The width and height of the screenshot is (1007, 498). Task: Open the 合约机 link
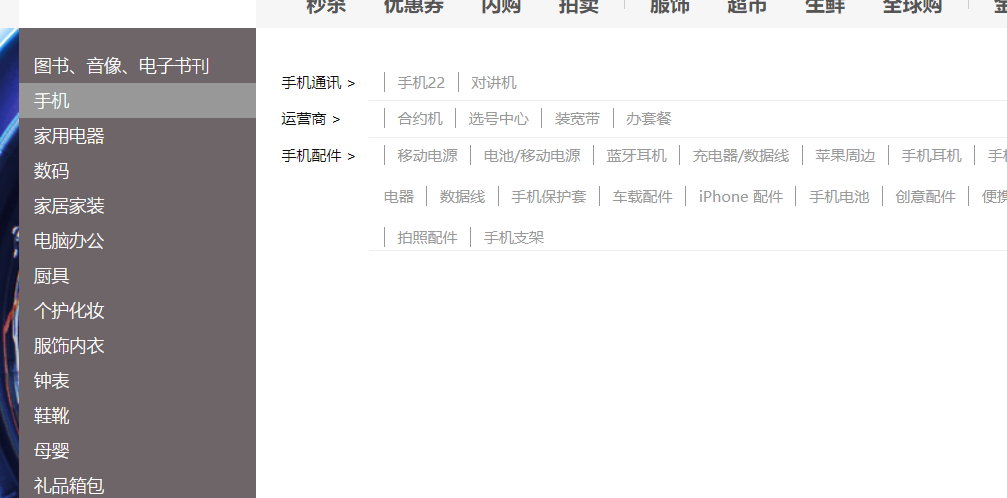420,119
